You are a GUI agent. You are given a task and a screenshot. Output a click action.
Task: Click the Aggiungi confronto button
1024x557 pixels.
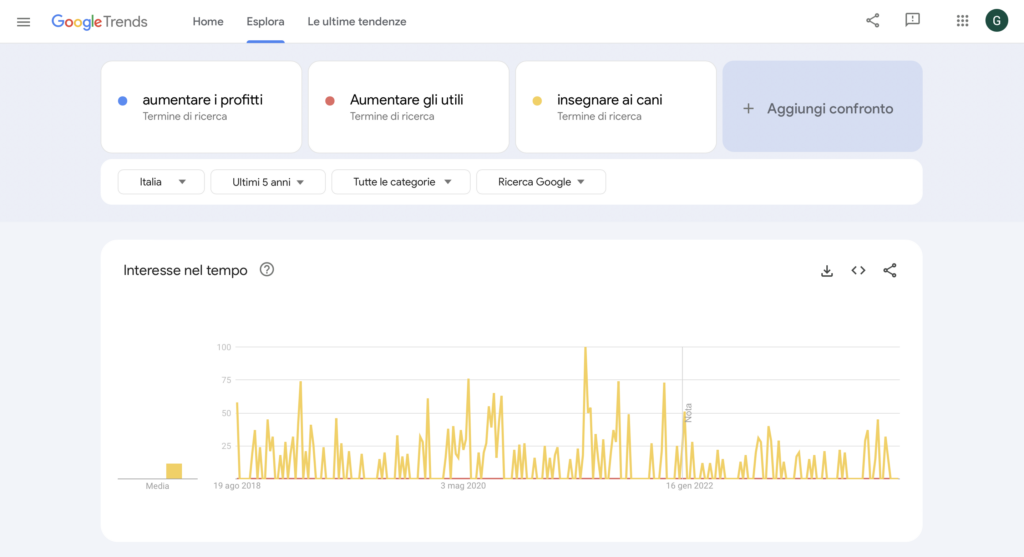822,108
